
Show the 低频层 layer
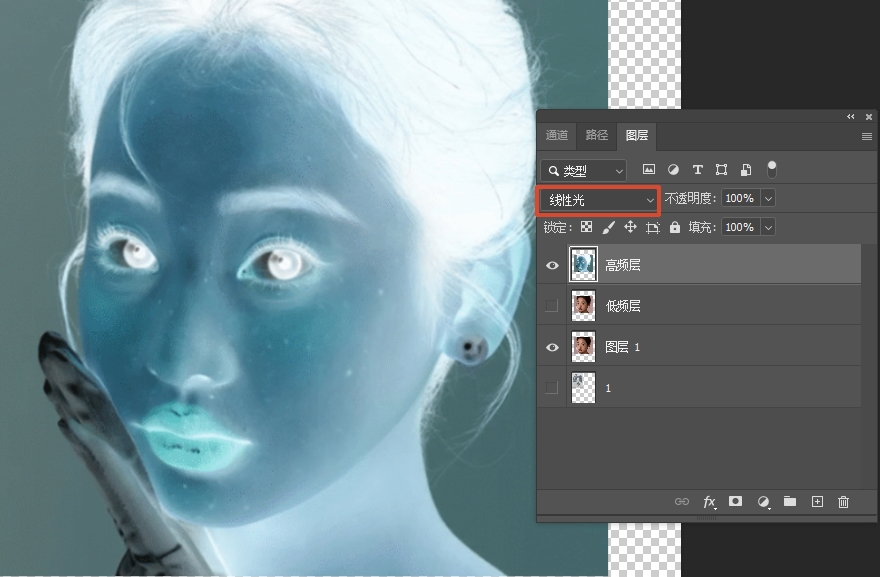tap(552, 306)
